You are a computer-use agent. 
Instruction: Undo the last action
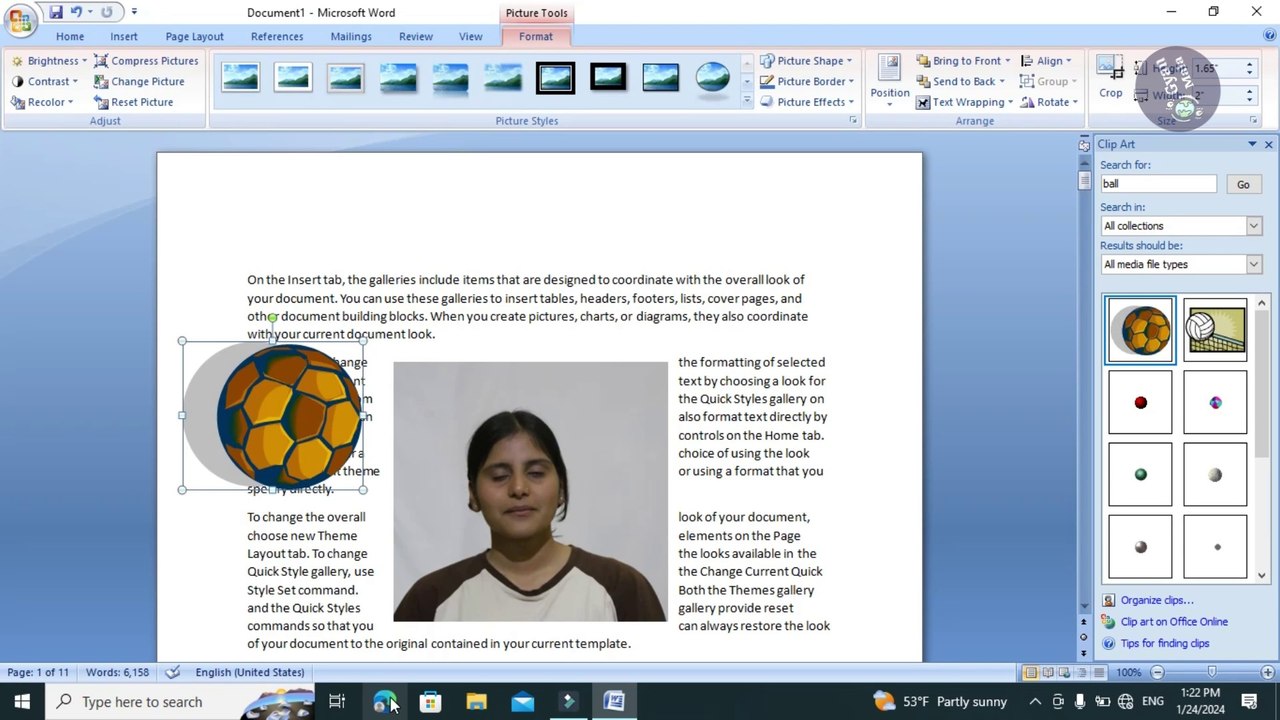coord(76,12)
